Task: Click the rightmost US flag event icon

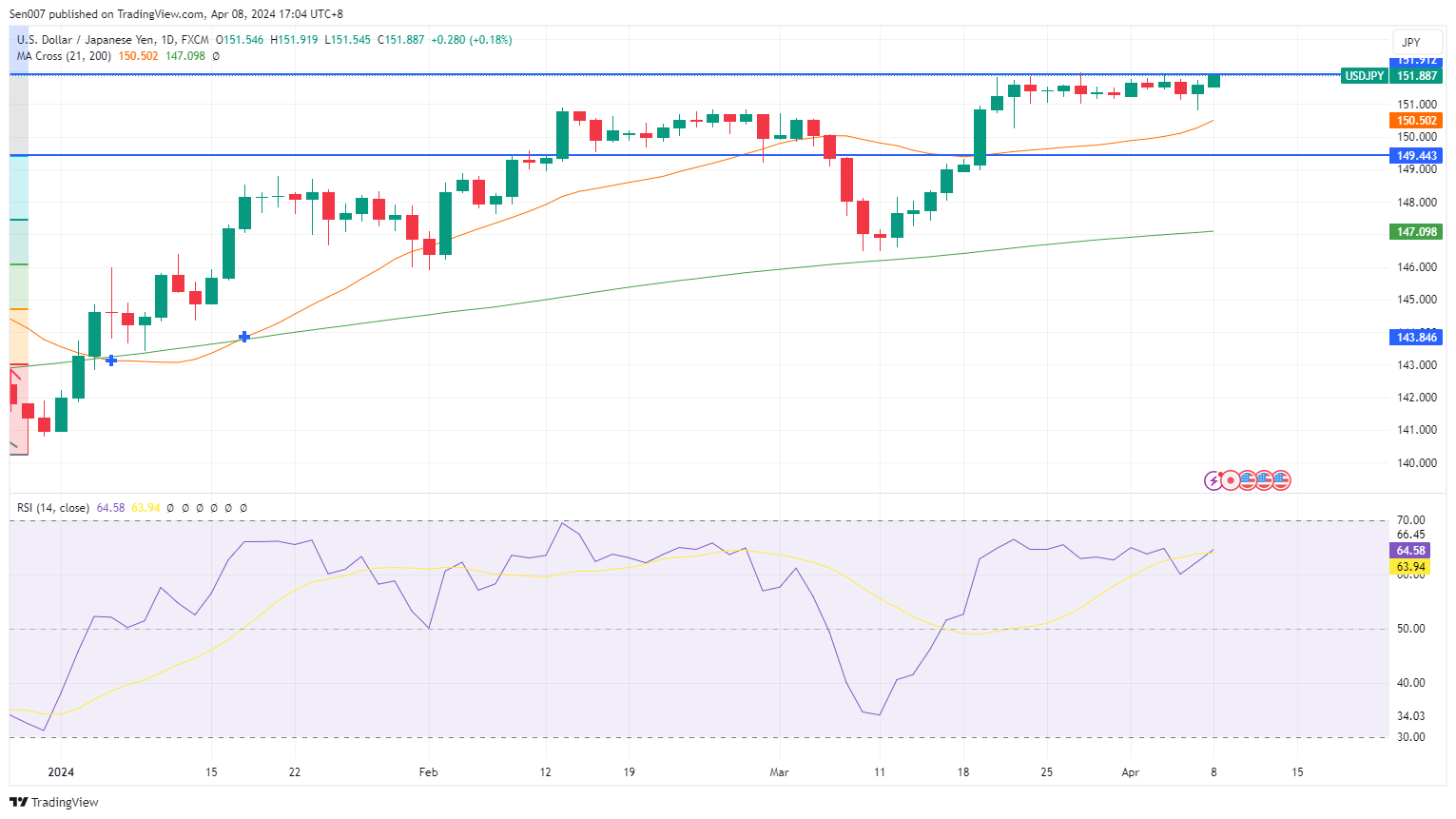Action: (x=1281, y=480)
